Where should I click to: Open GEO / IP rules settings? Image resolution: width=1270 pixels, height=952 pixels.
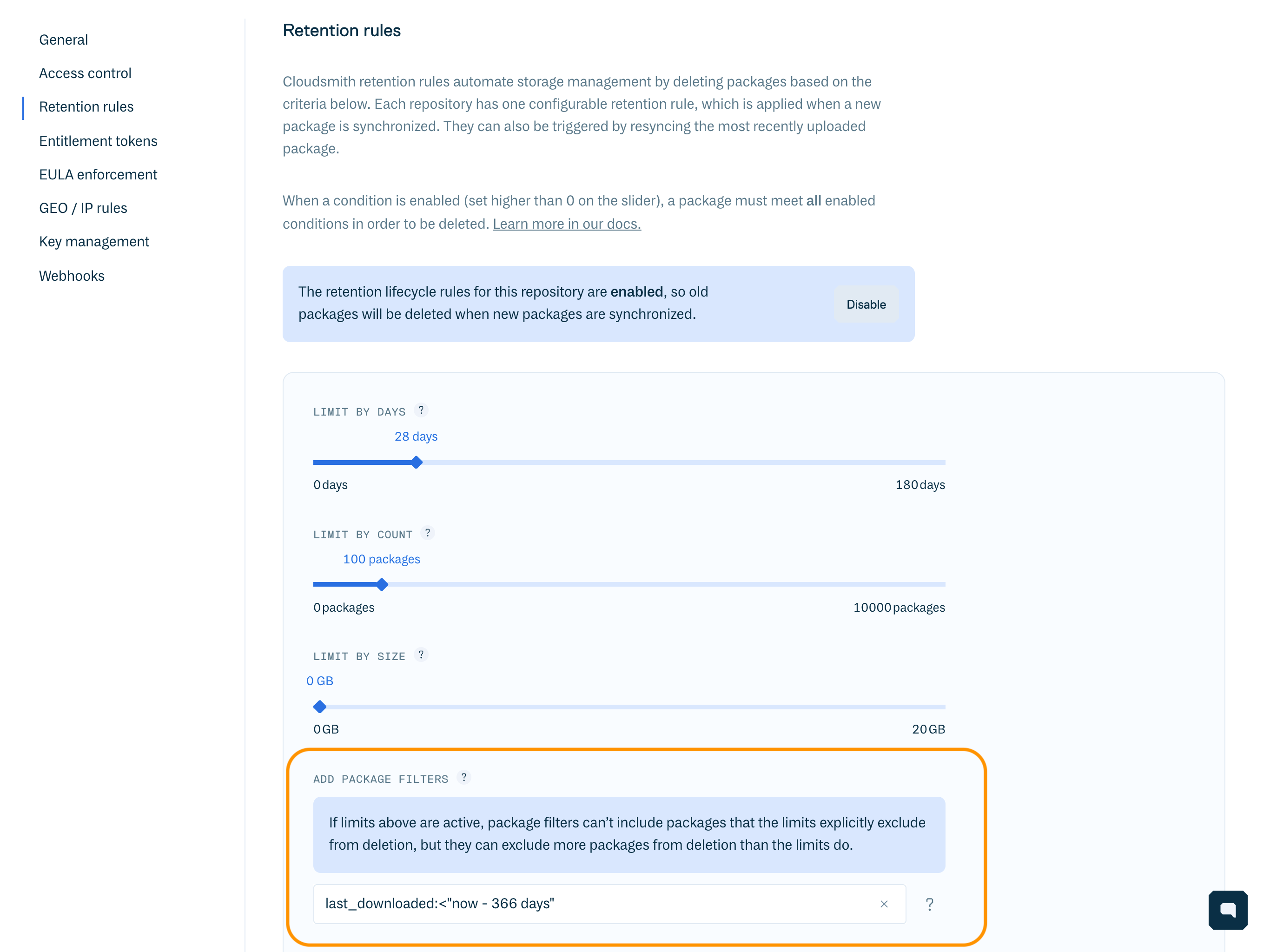(x=83, y=208)
